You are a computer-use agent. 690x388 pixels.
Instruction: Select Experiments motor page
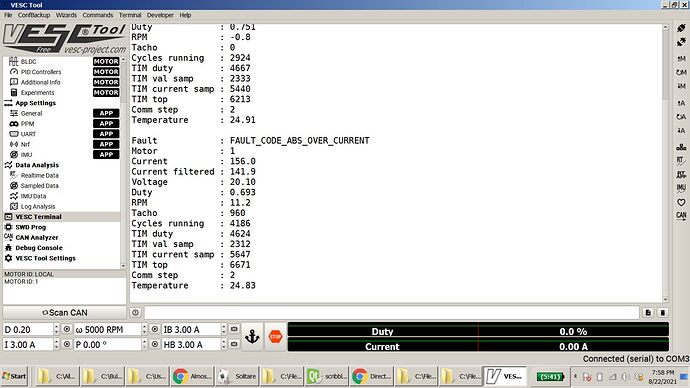point(62,92)
